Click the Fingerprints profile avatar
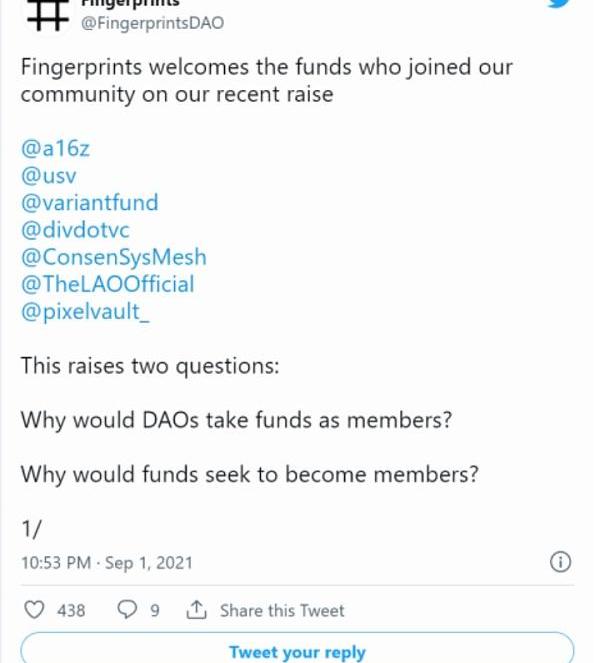This screenshot has height=663, width=600. (x=47, y=14)
